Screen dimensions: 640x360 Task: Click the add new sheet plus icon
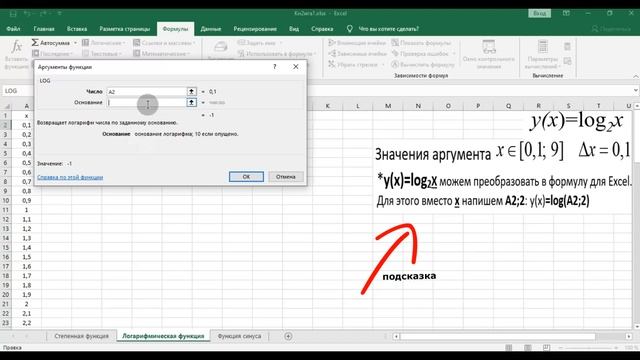pos(288,336)
